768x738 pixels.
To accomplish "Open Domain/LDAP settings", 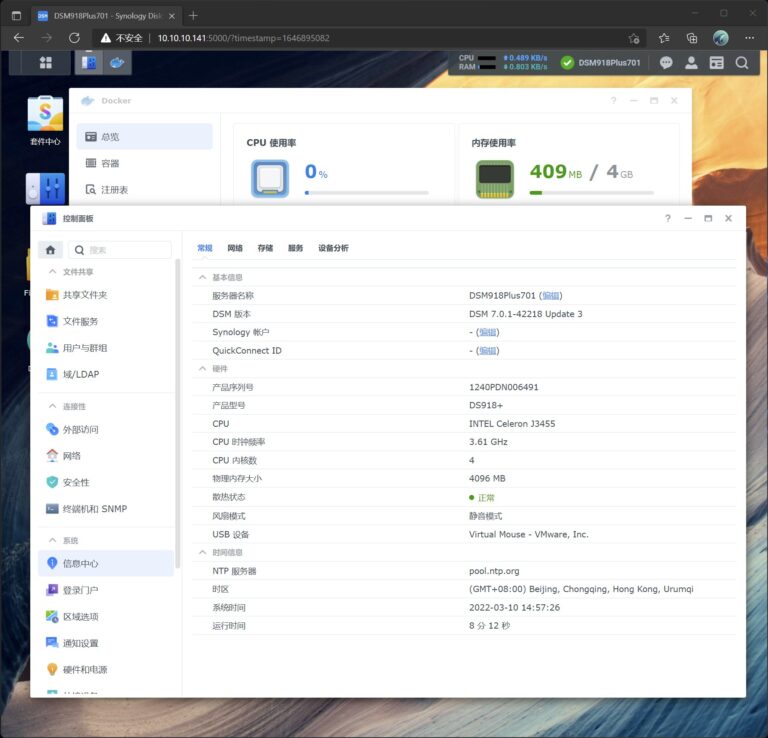I will tap(106, 374).
